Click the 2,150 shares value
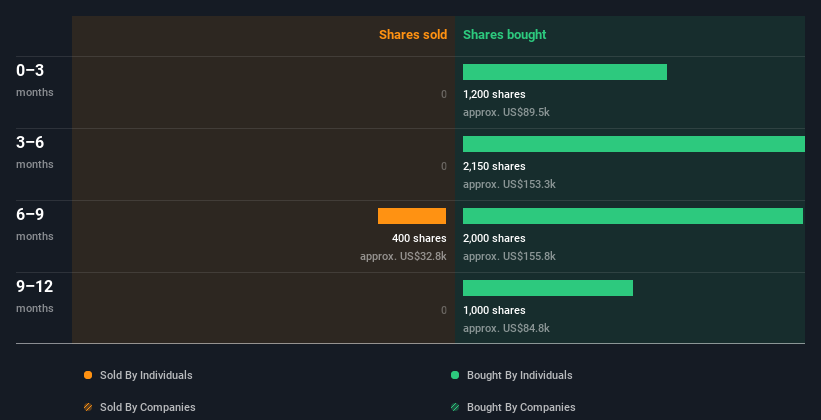Viewport: 821px width, 420px height. (494, 166)
